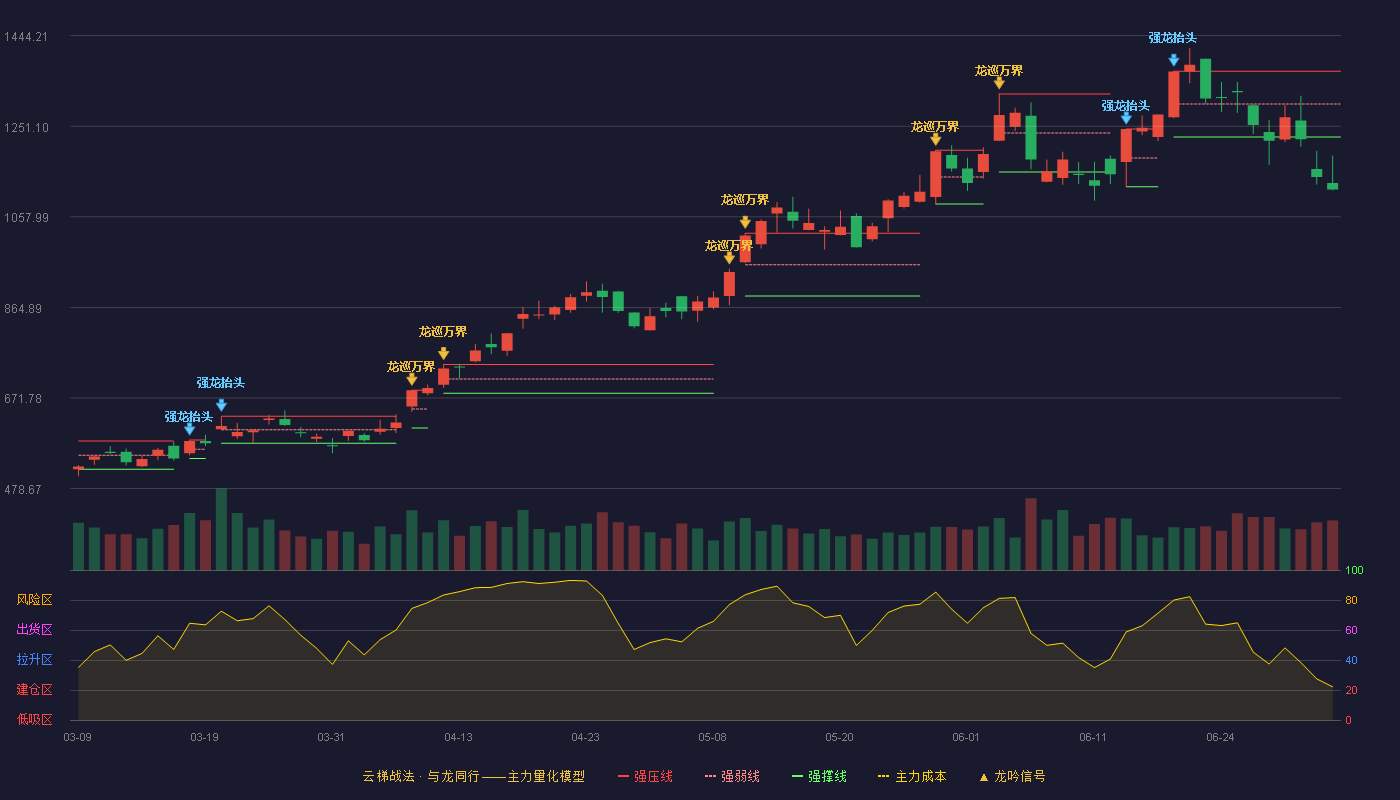1400x800 pixels.
Task: Click the yellow arrow under 龙巡万界 just above 04-13
Action: [443, 354]
